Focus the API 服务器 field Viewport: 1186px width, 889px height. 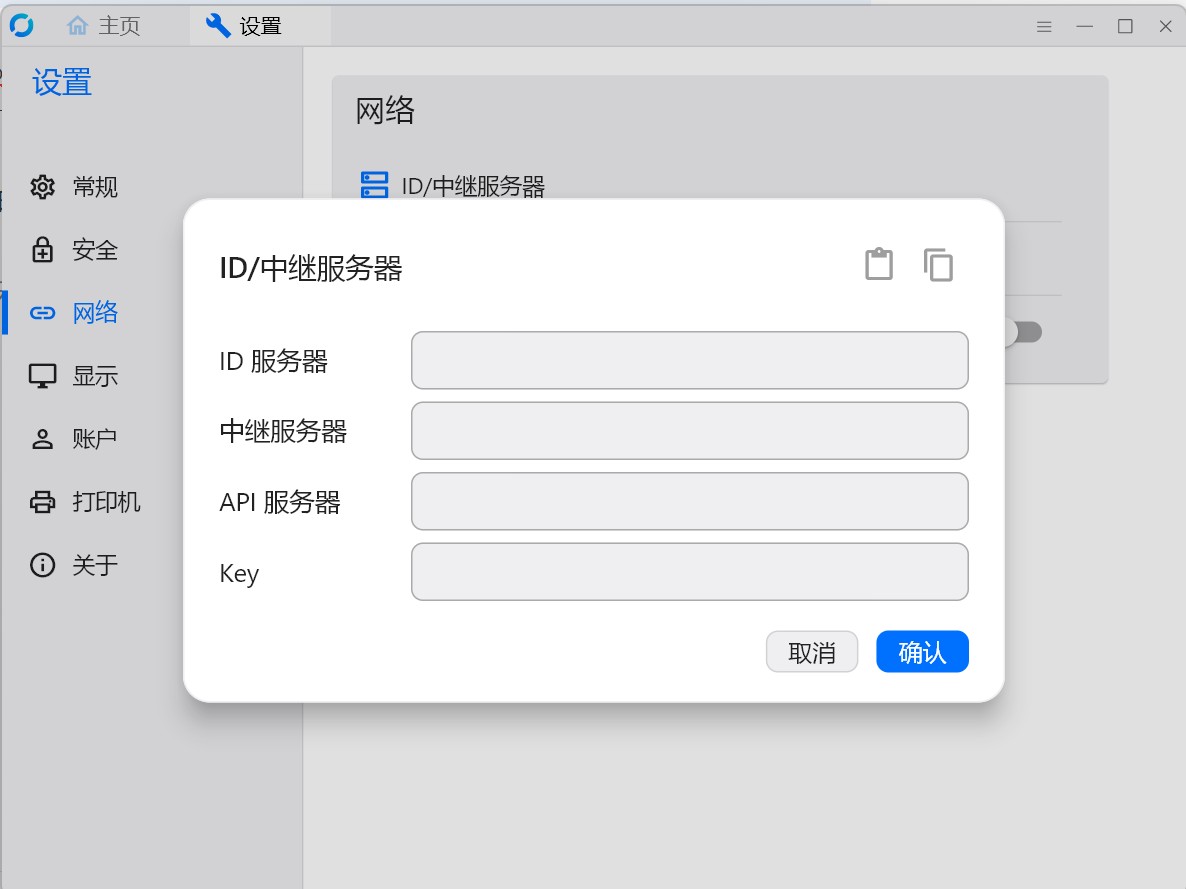click(x=690, y=501)
